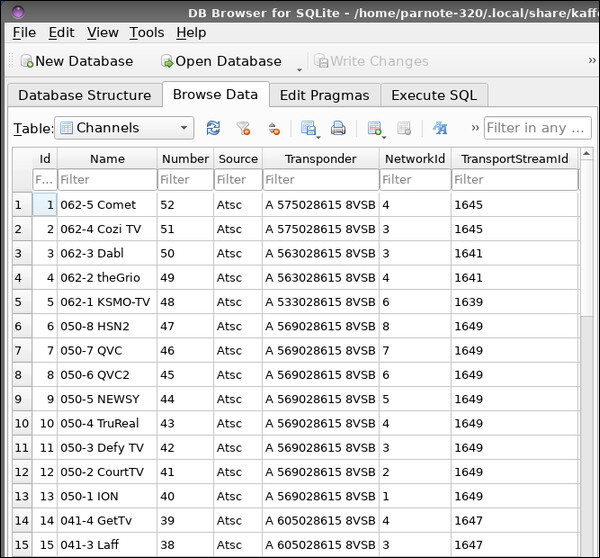
Task: Open the View menu
Action: [x=103, y=33]
